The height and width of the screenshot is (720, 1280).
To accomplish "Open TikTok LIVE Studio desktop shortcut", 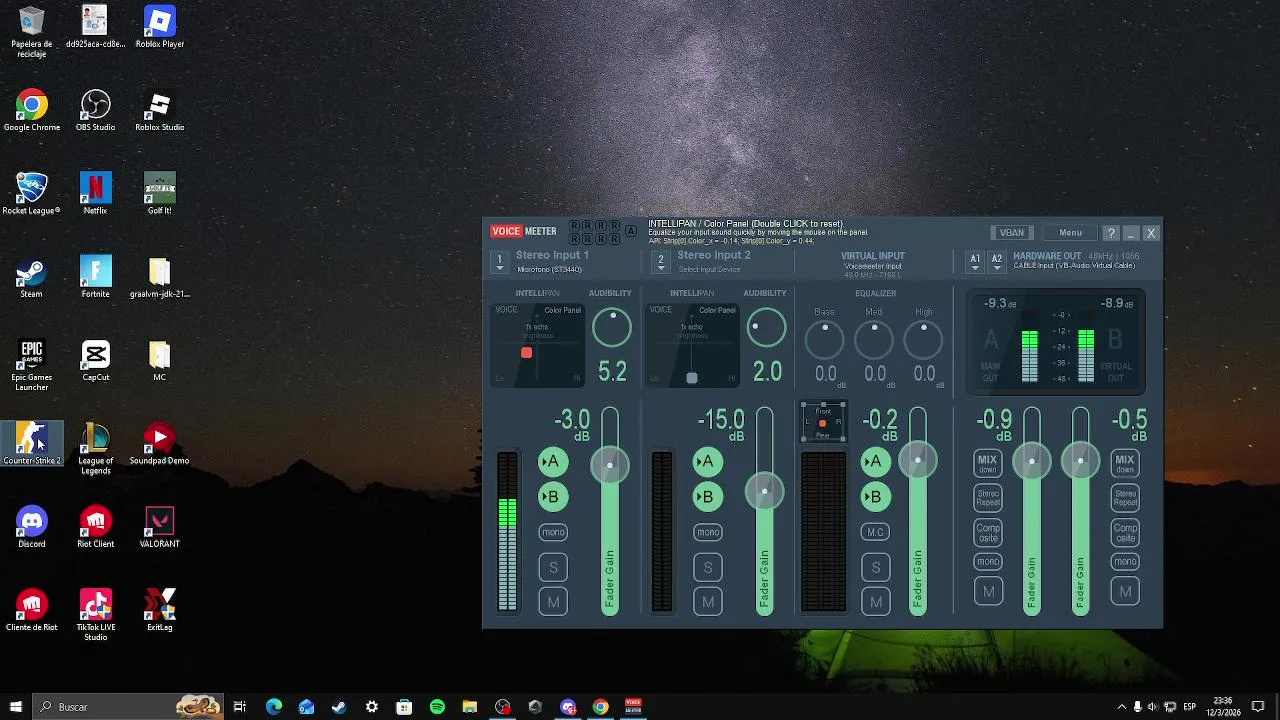I will coord(96,615).
